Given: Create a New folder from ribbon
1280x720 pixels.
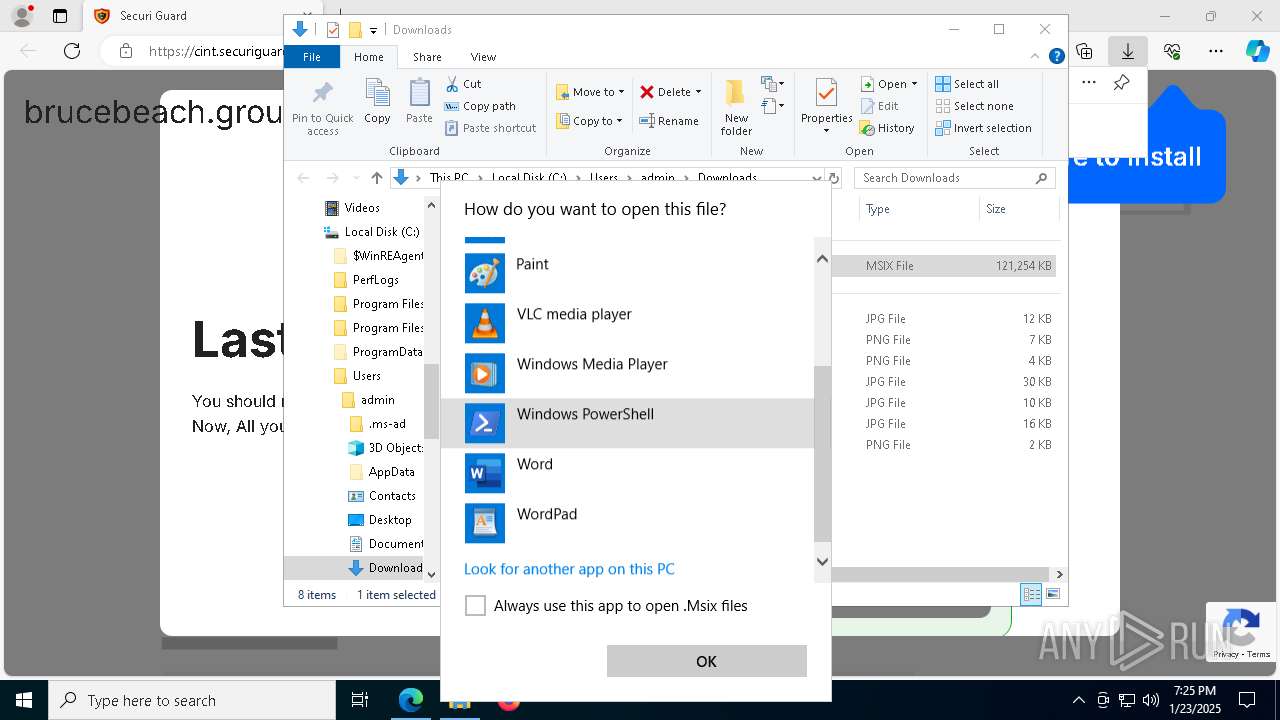Looking at the screenshot, I should (736, 107).
